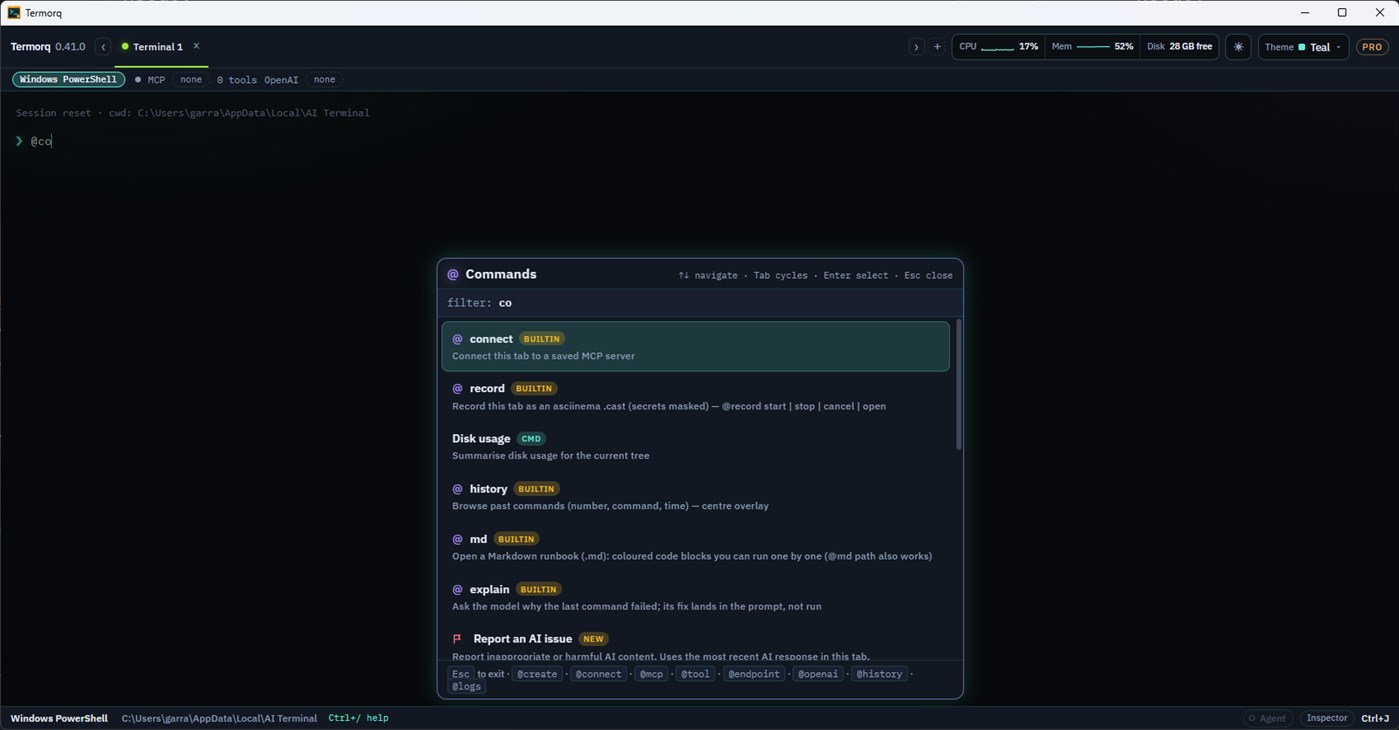Click the red flag Report an AI issue icon
Image resolution: width=1399 pixels, height=730 pixels.
coord(457,639)
